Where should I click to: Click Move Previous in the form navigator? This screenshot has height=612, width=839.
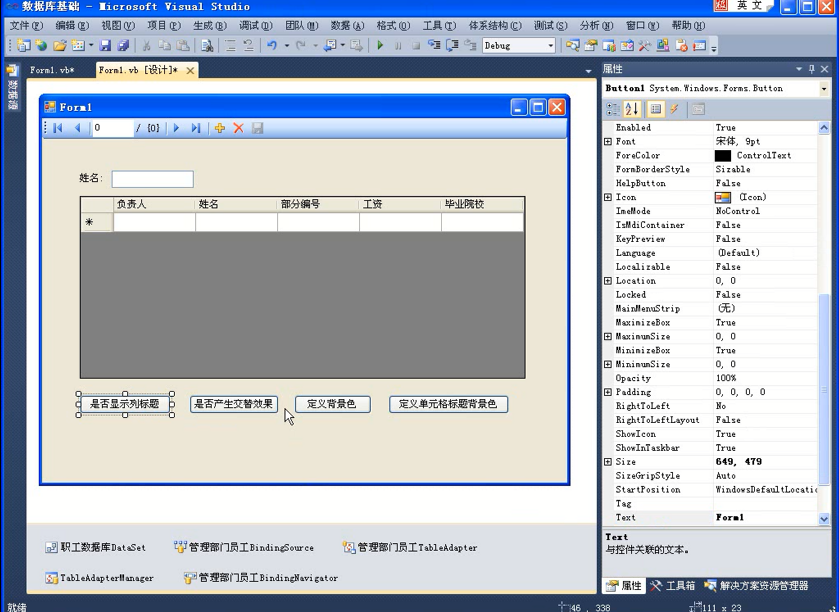pos(78,128)
